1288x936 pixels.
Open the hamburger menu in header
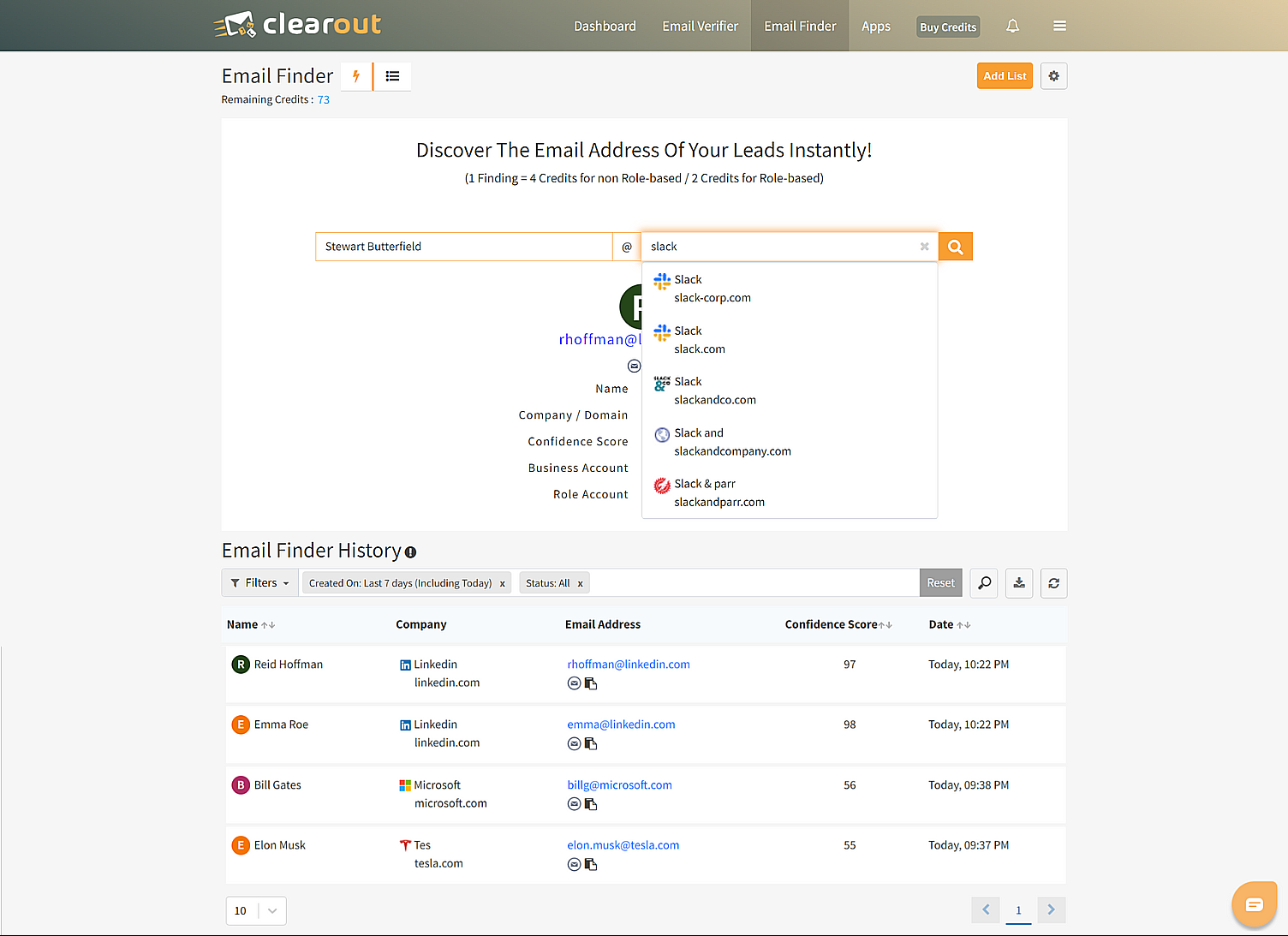click(1059, 26)
